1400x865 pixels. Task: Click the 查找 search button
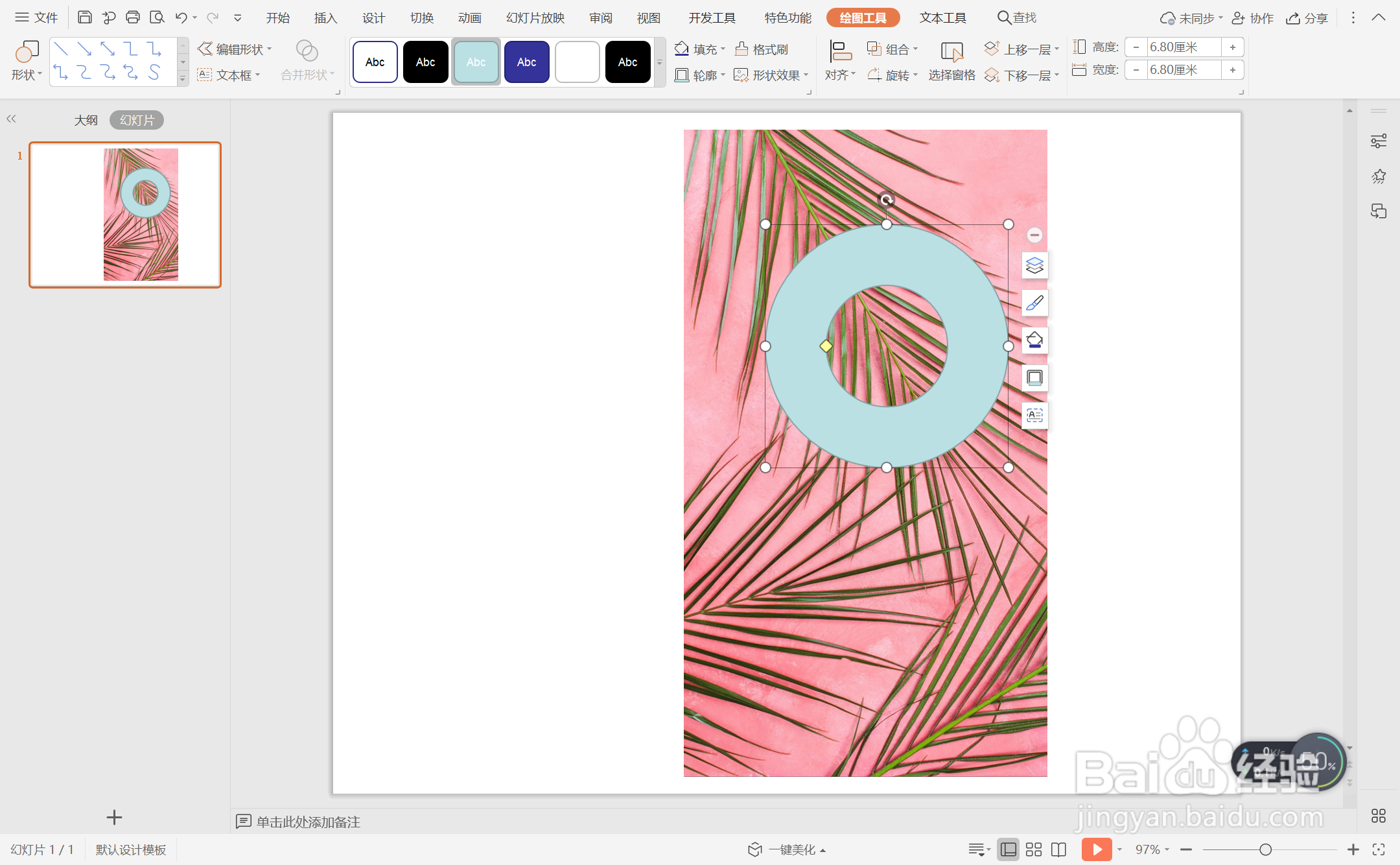(1017, 18)
